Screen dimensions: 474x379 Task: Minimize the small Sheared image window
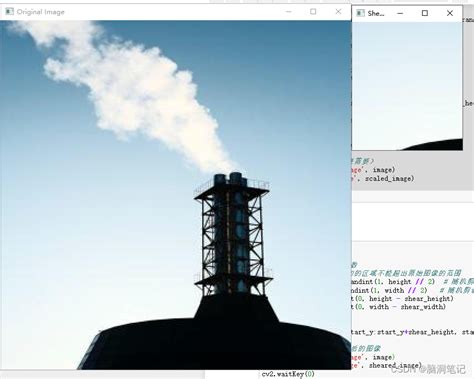pyautogui.click(x=400, y=13)
